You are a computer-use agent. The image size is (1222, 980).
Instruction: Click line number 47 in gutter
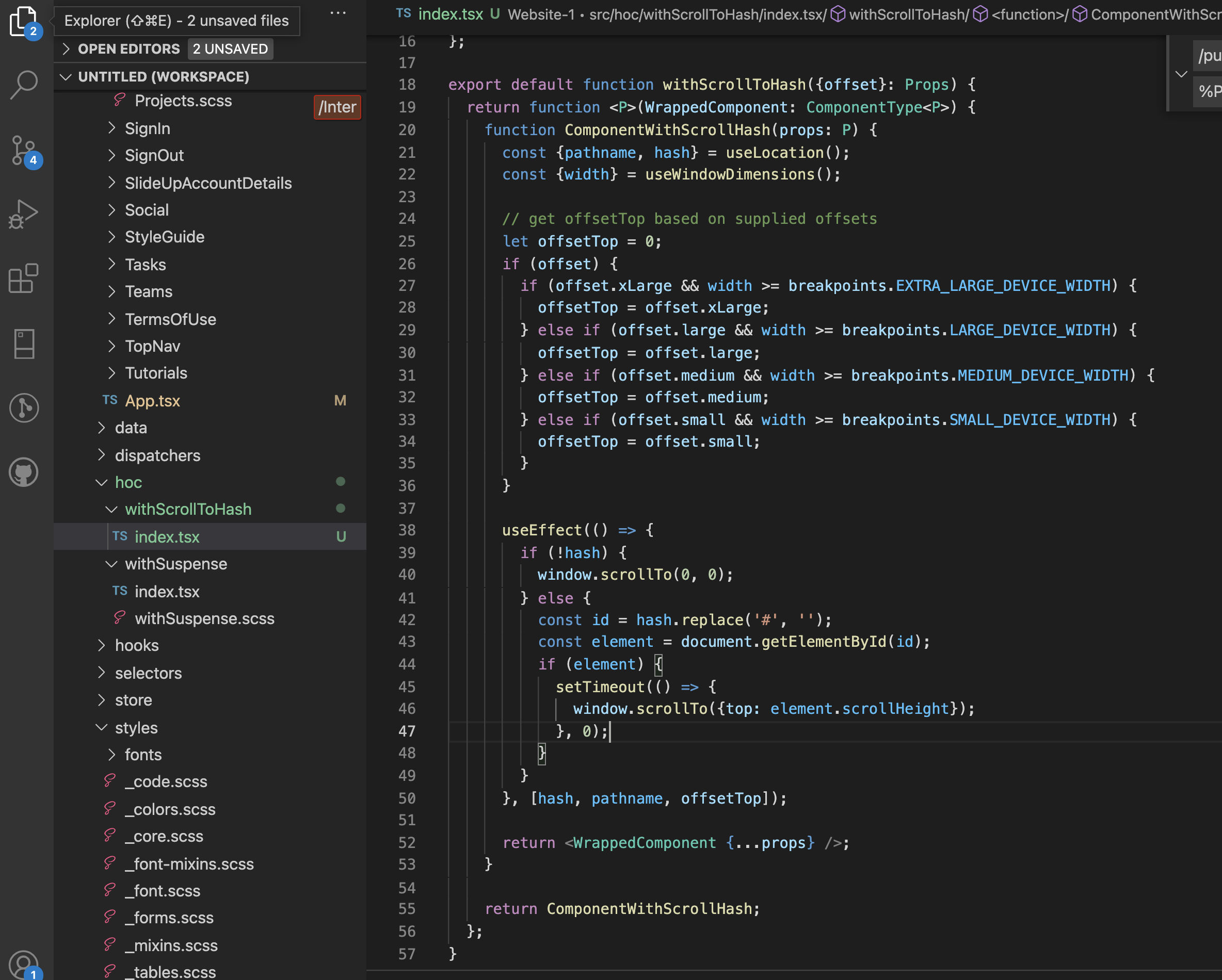coord(407,731)
